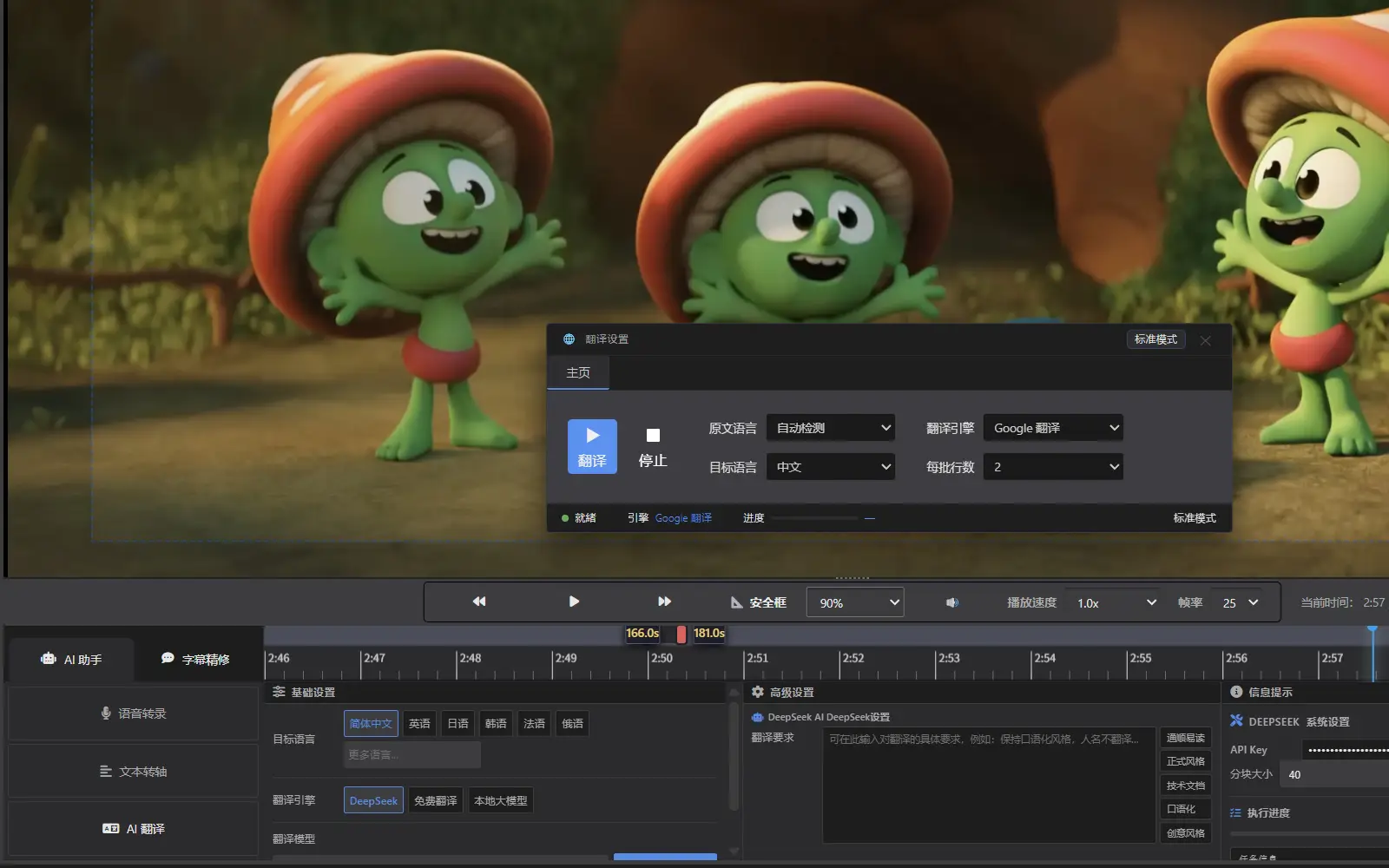The height and width of the screenshot is (868, 1389).
Task: Click the blue playhead marker on the timeline
Action: 1373,628
